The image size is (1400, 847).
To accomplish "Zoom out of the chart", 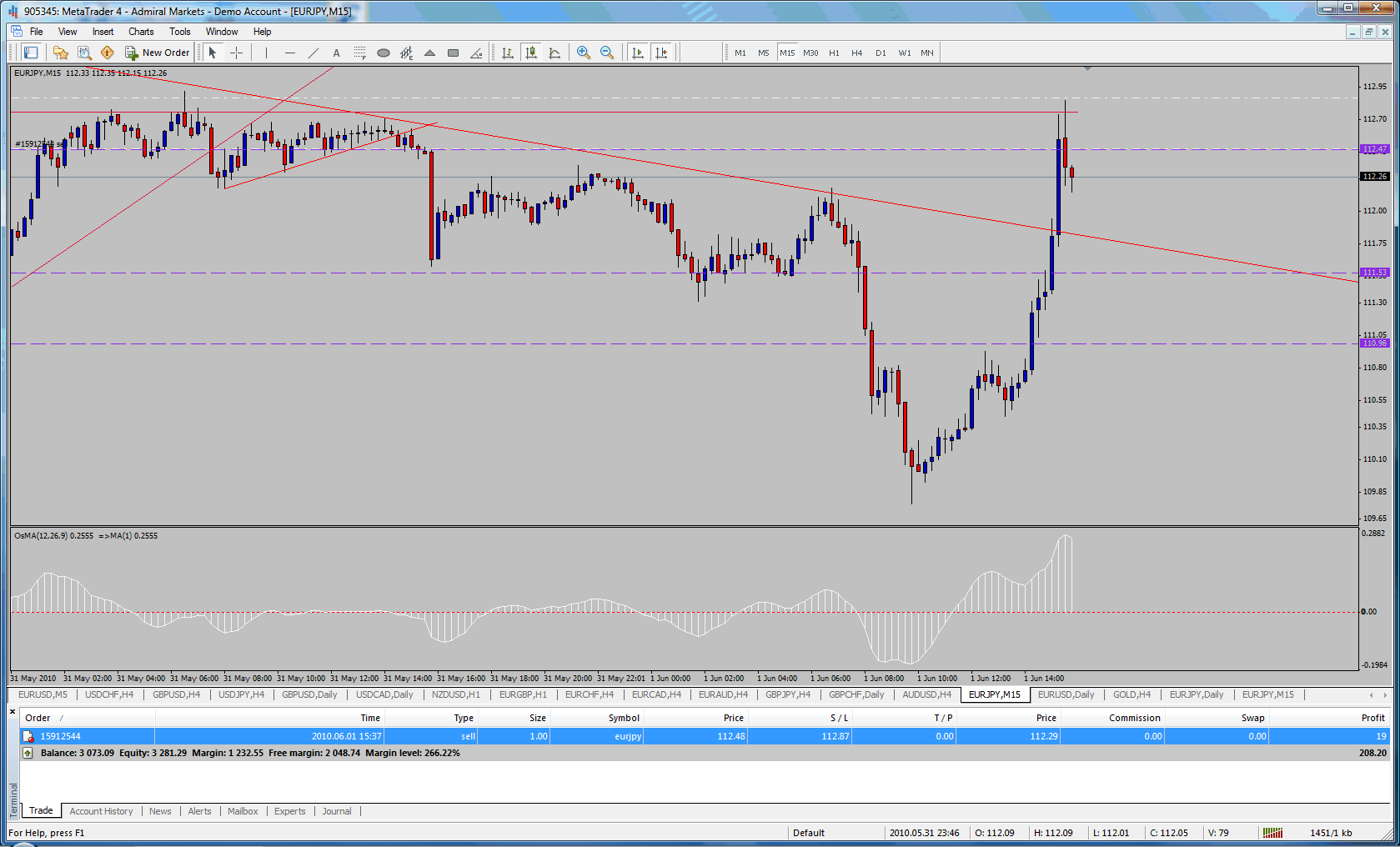I will point(607,53).
